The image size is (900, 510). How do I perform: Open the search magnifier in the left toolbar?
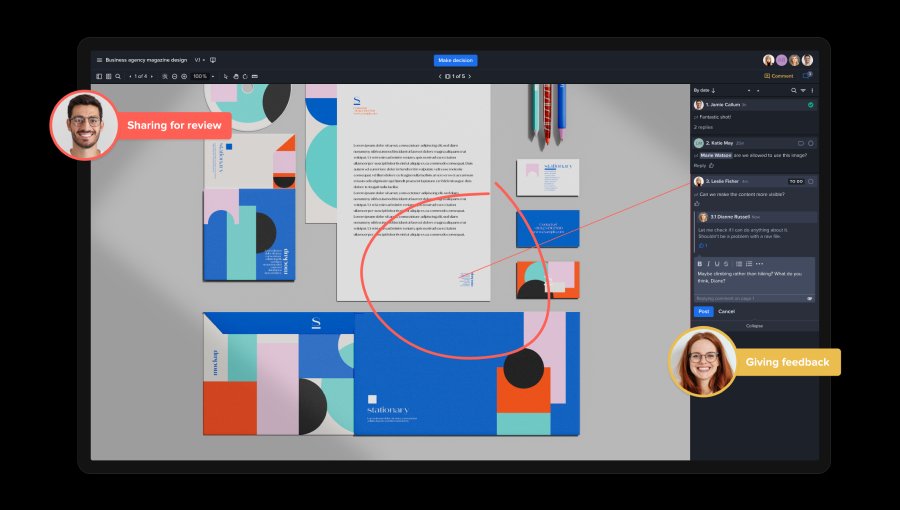118,76
